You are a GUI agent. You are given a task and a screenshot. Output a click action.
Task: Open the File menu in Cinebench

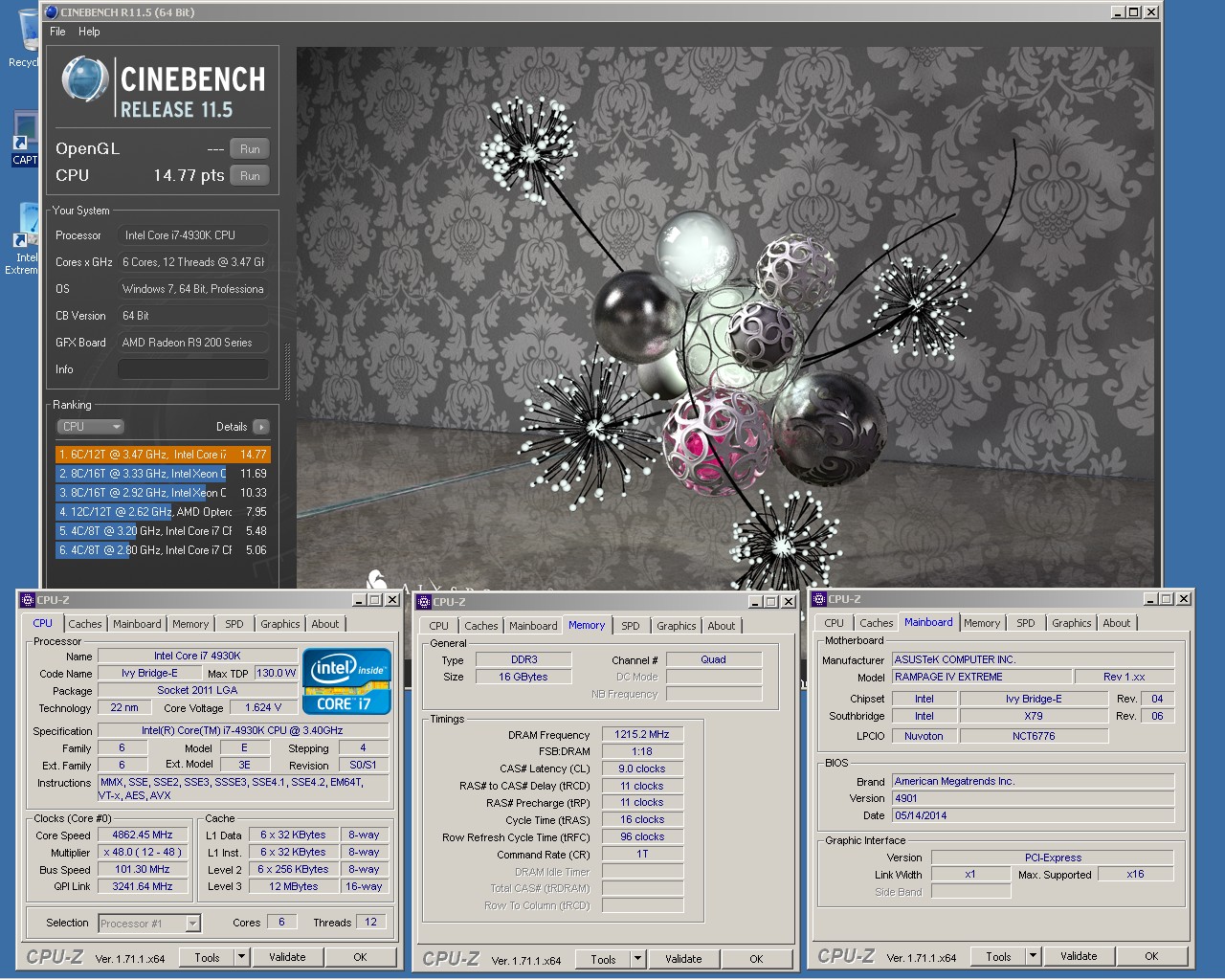(57, 32)
